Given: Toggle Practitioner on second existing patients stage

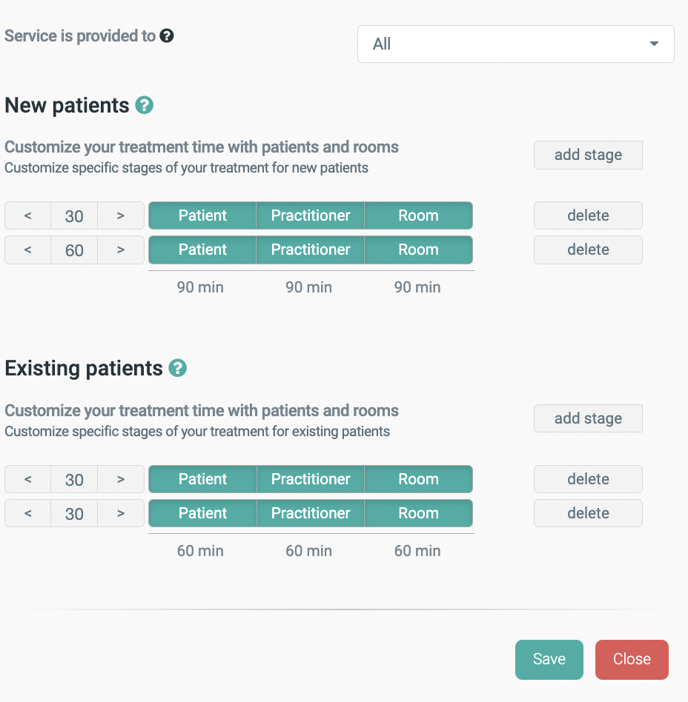Looking at the screenshot, I should [x=310, y=513].
